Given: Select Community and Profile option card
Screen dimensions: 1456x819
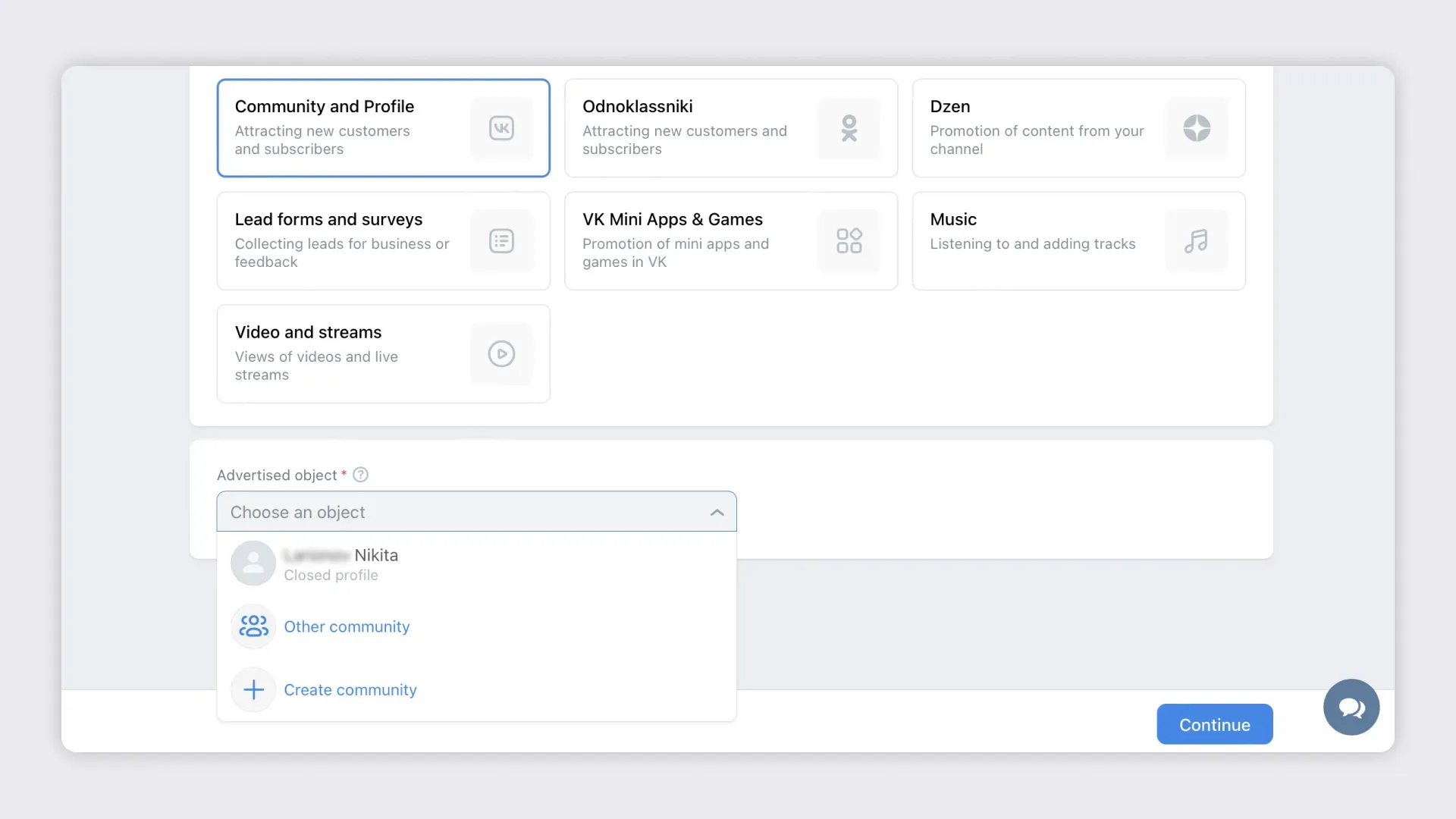Looking at the screenshot, I should [341, 128].
